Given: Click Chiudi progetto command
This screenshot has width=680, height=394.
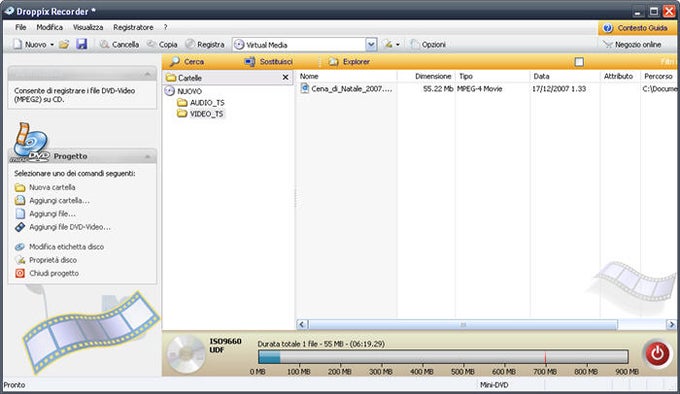Looking at the screenshot, I should (x=47, y=273).
